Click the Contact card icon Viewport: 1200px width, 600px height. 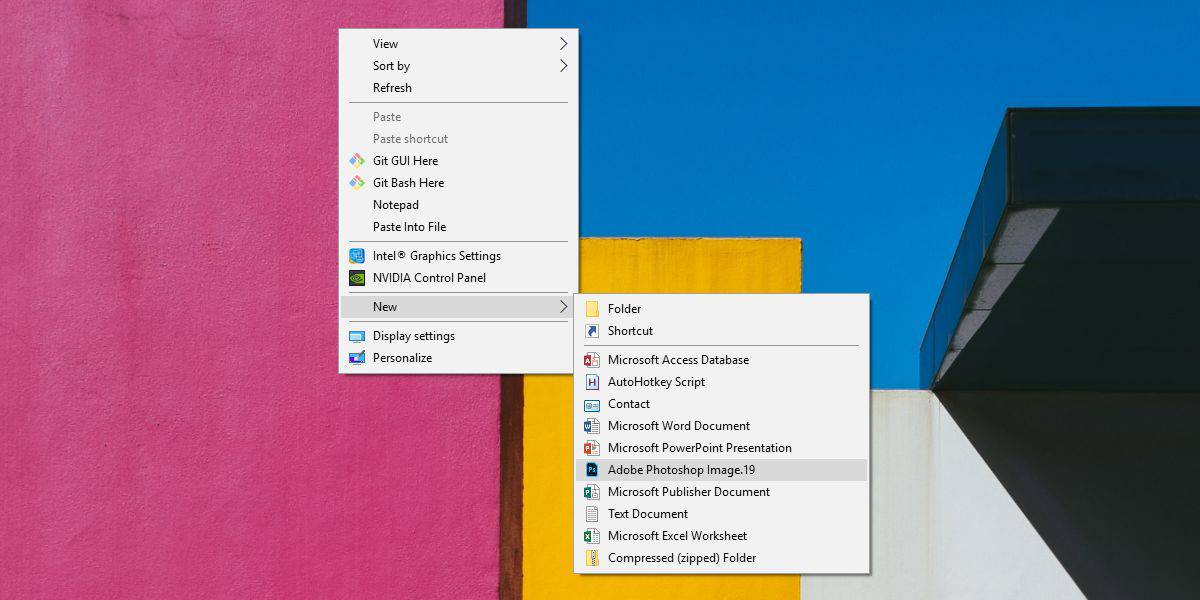pyautogui.click(x=592, y=404)
